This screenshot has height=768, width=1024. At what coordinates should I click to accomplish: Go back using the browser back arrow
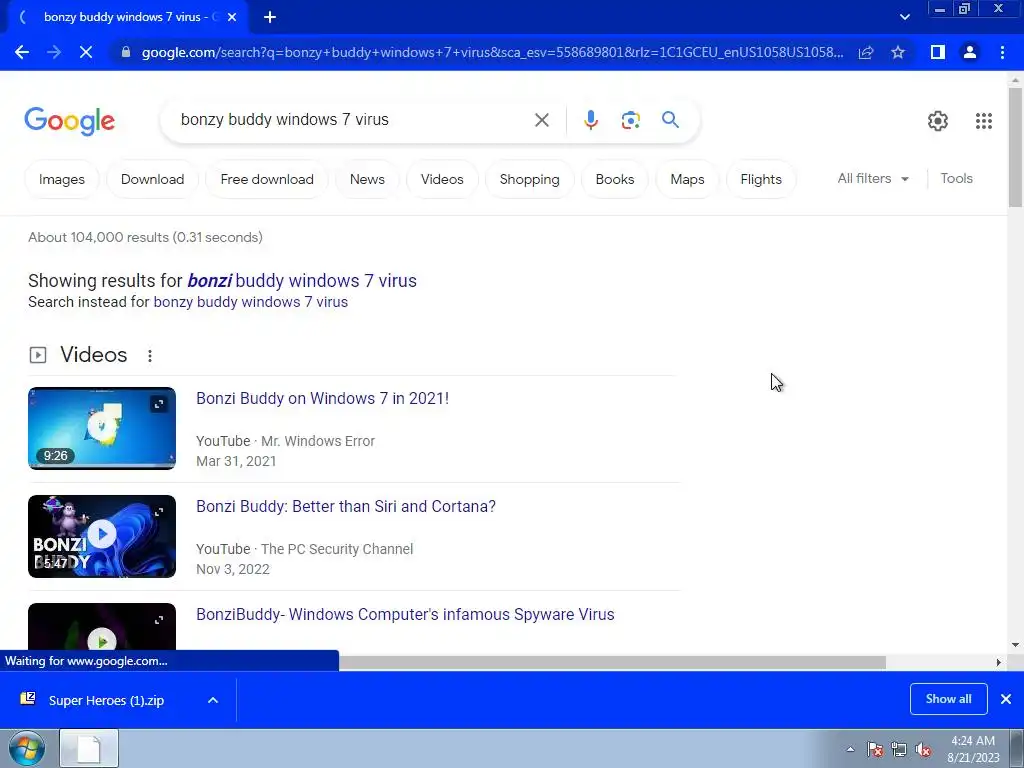pos(22,52)
